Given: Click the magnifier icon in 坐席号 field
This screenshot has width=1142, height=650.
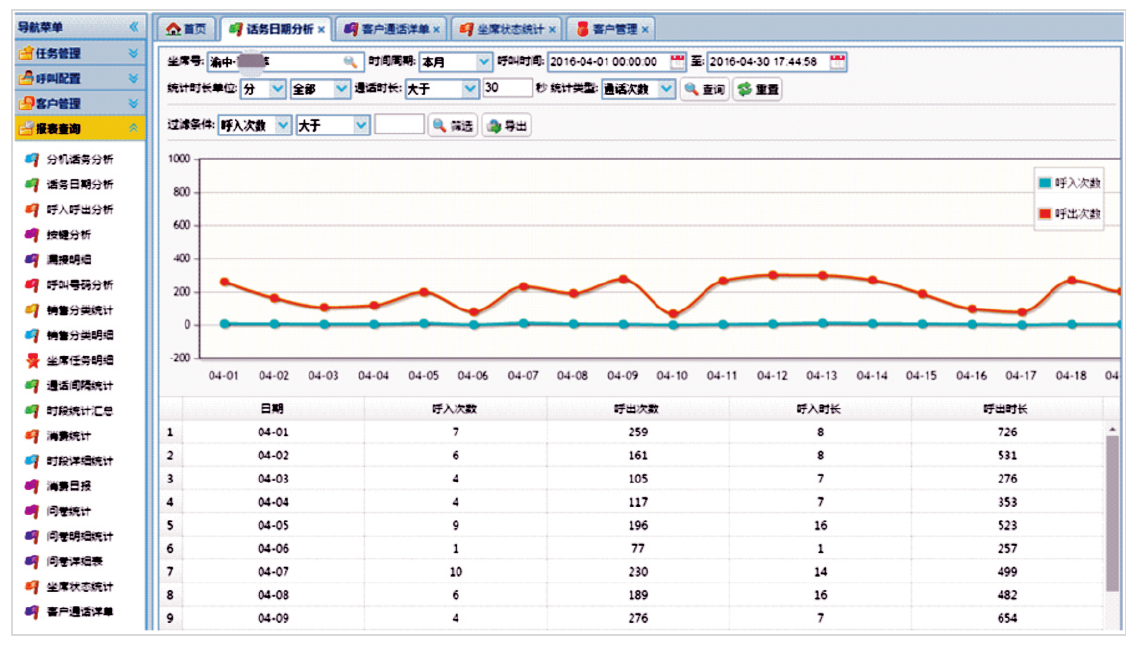Looking at the screenshot, I should pos(349,62).
